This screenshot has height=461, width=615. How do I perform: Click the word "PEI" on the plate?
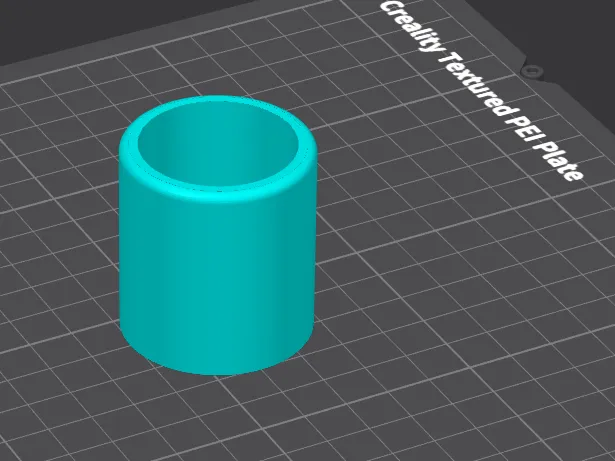520,129
